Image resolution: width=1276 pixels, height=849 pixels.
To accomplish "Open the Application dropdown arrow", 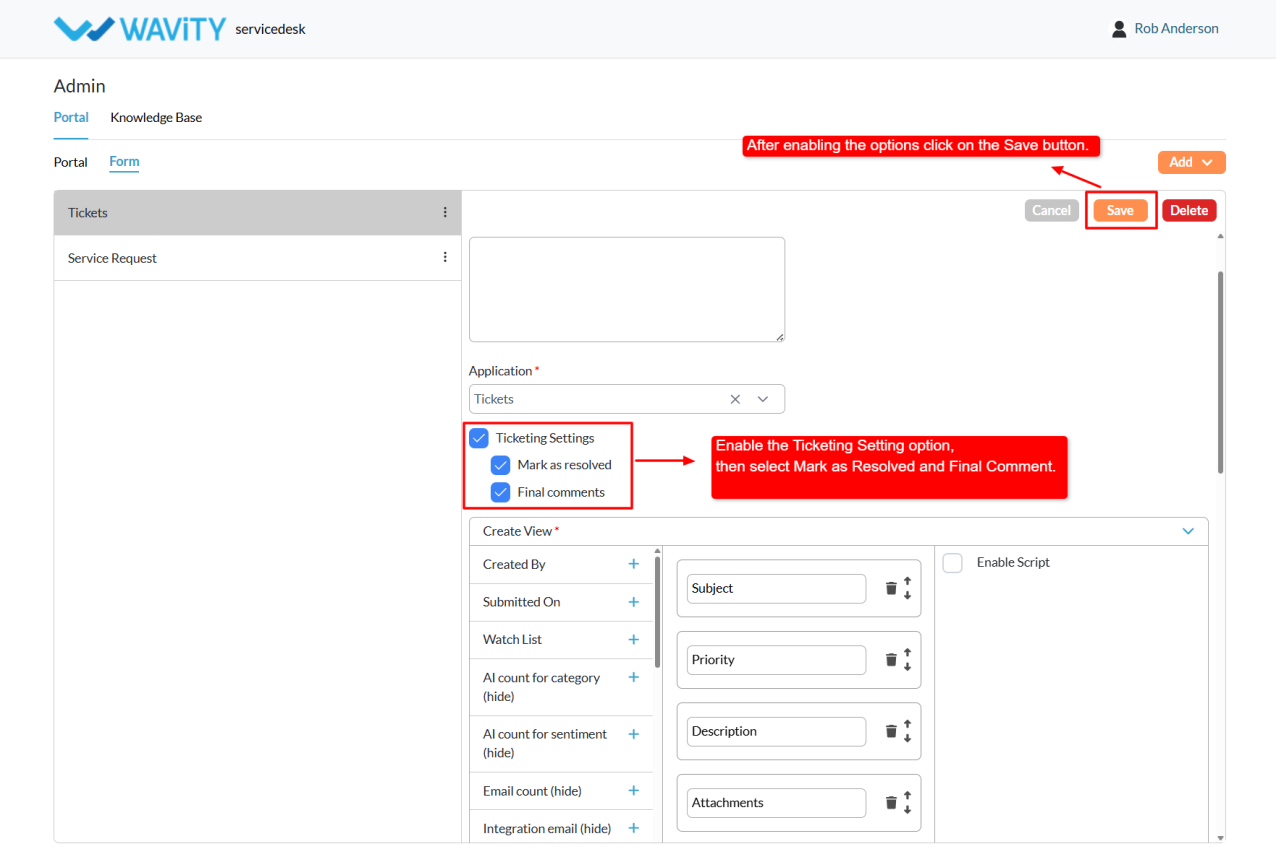I will tap(763, 399).
